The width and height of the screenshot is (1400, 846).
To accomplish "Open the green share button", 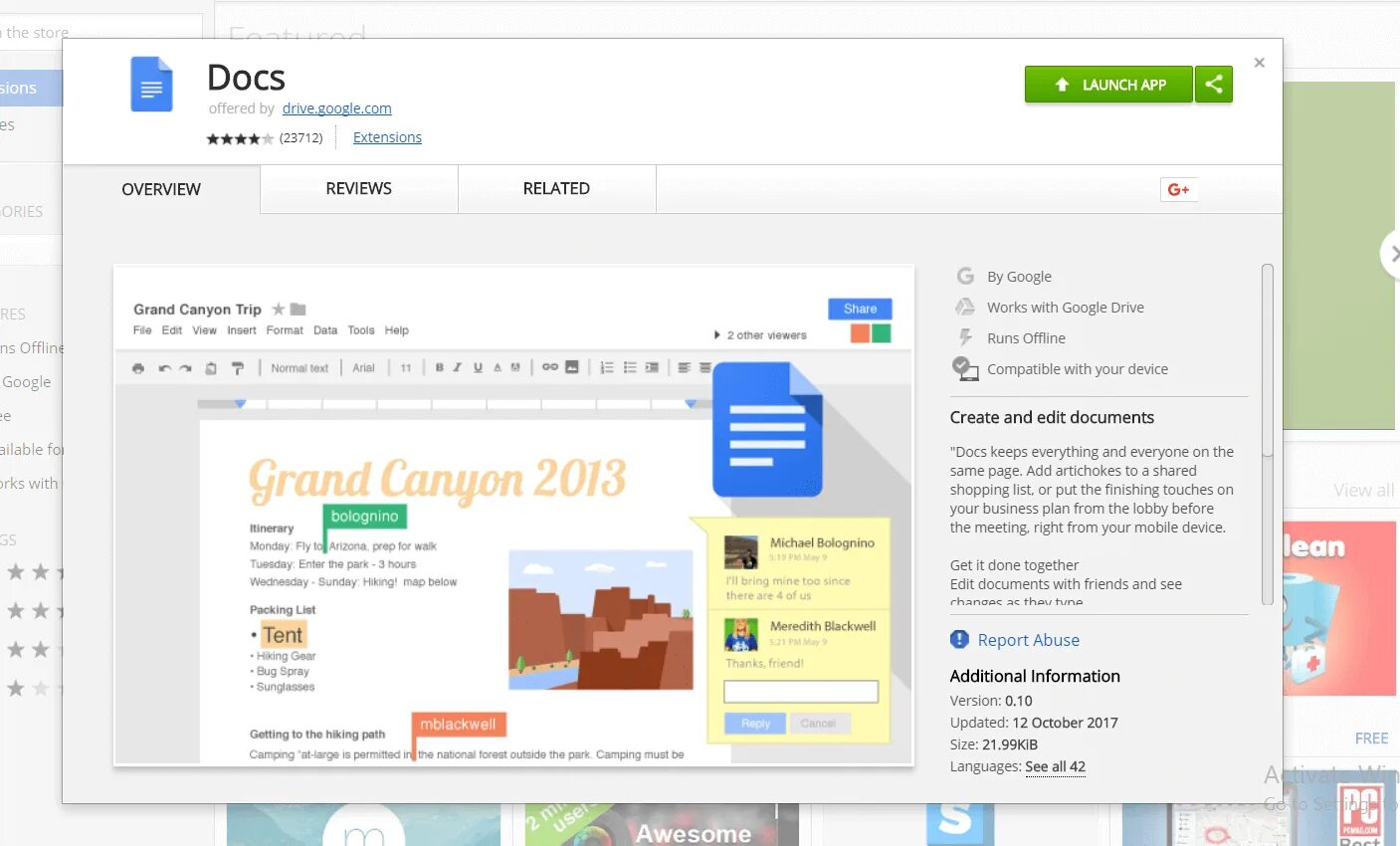I will coord(1214,85).
